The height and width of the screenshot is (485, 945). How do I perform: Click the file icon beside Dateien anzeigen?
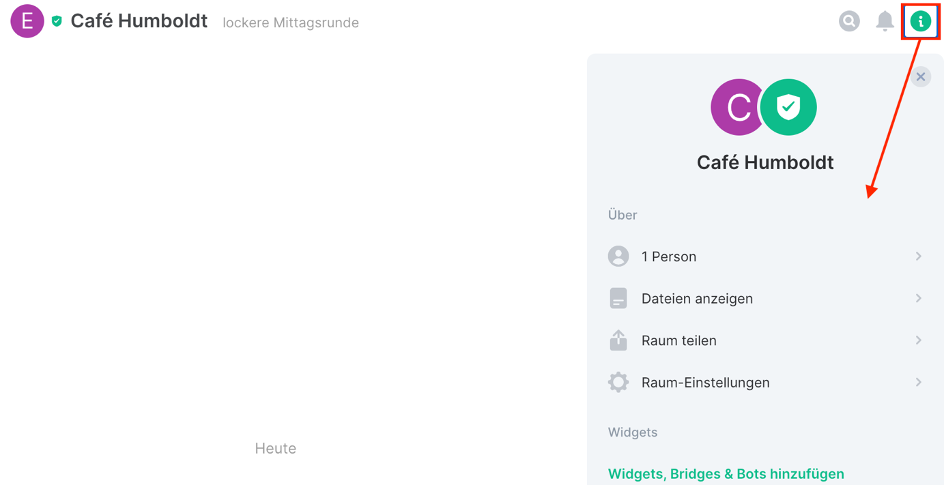click(618, 299)
